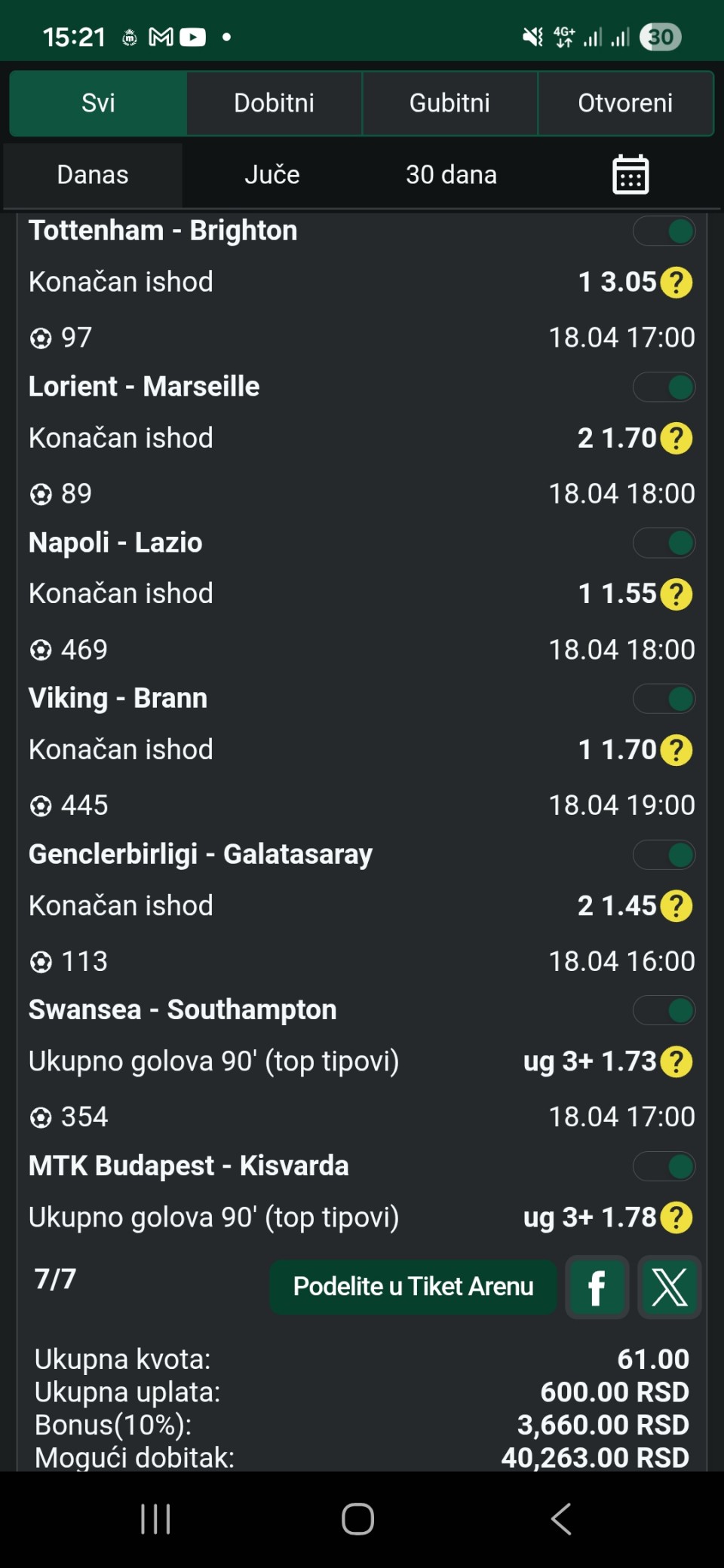Screen dimensions: 724x1568
Task: Share ticket on X
Action: click(669, 1287)
